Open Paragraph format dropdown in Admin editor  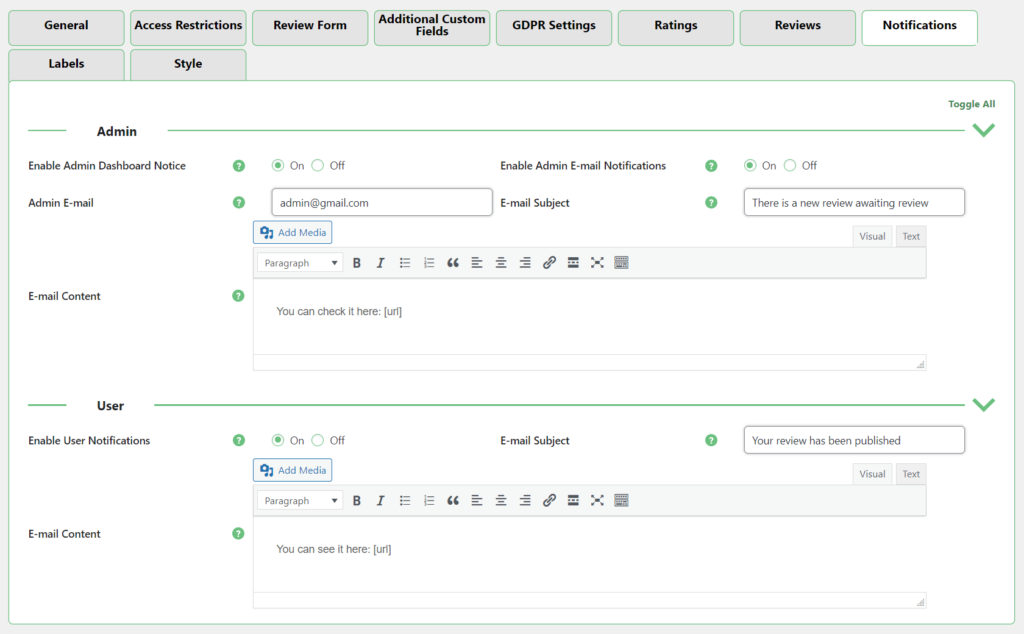[300, 263]
